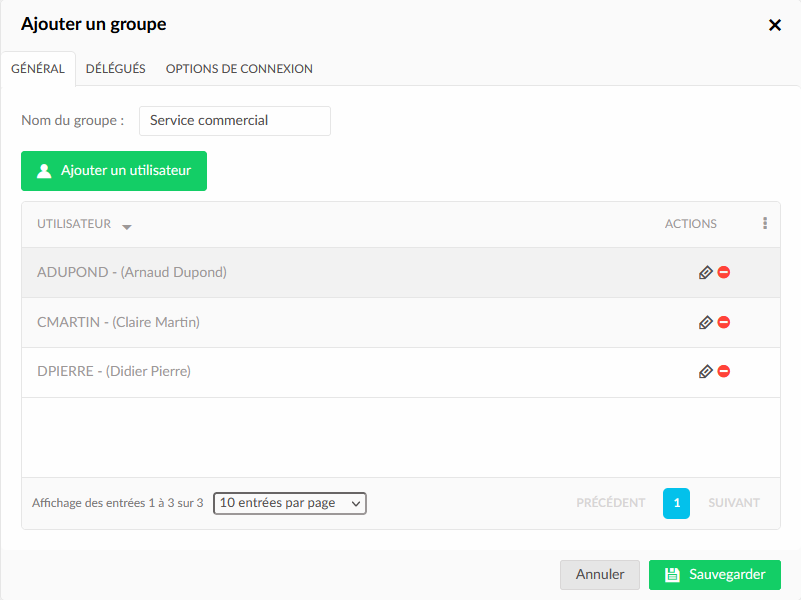The image size is (801, 600).
Task: Open the 10 entrées par page dropdown
Action: click(290, 503)
